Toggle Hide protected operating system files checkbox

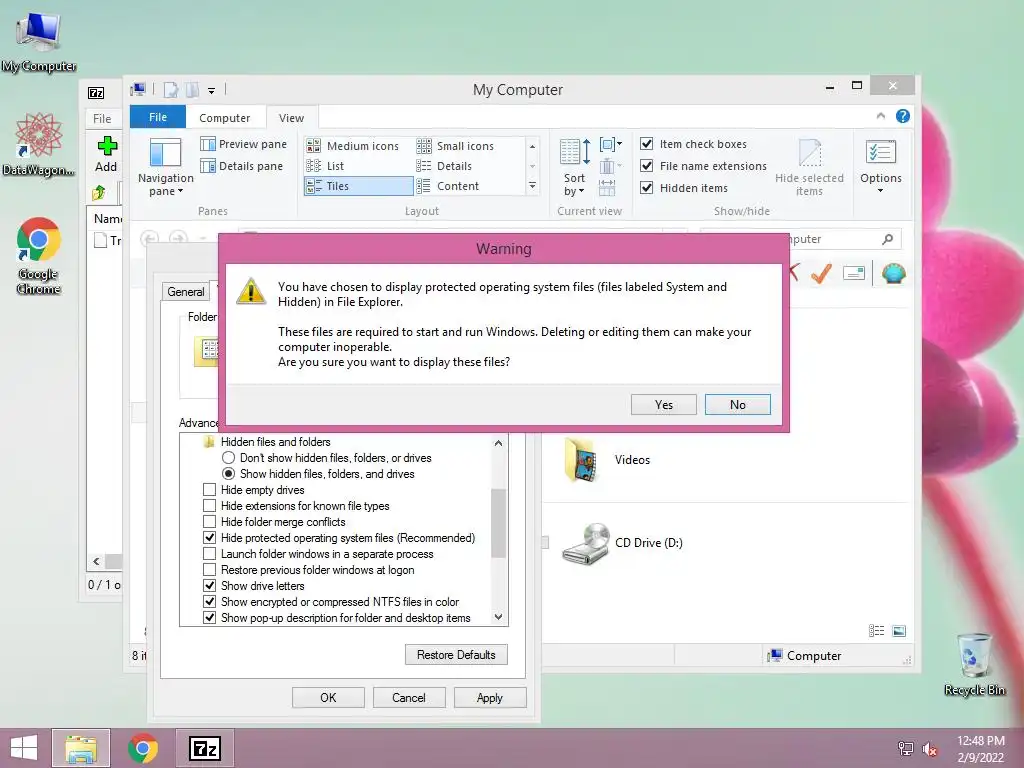(209, 537)
